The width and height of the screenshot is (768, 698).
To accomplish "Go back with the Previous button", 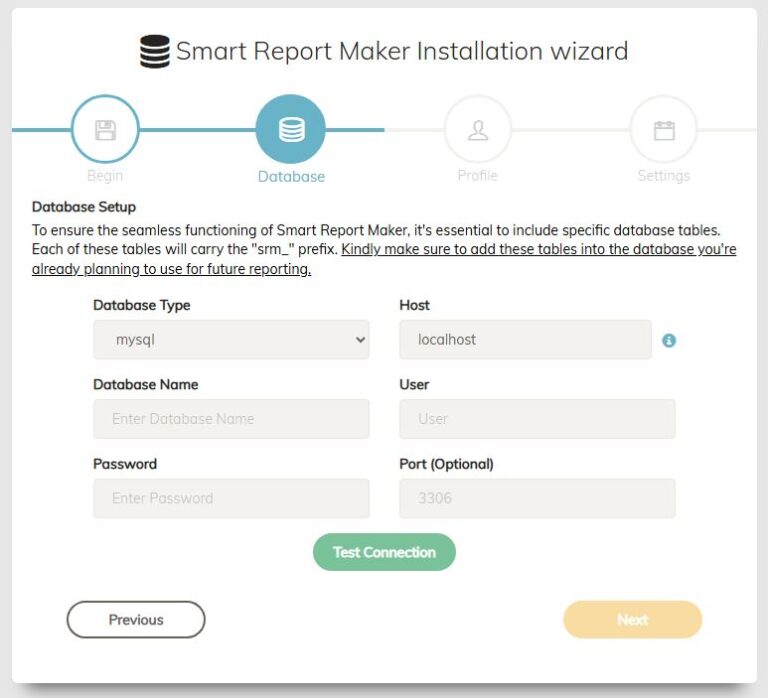I will (136, 620).
